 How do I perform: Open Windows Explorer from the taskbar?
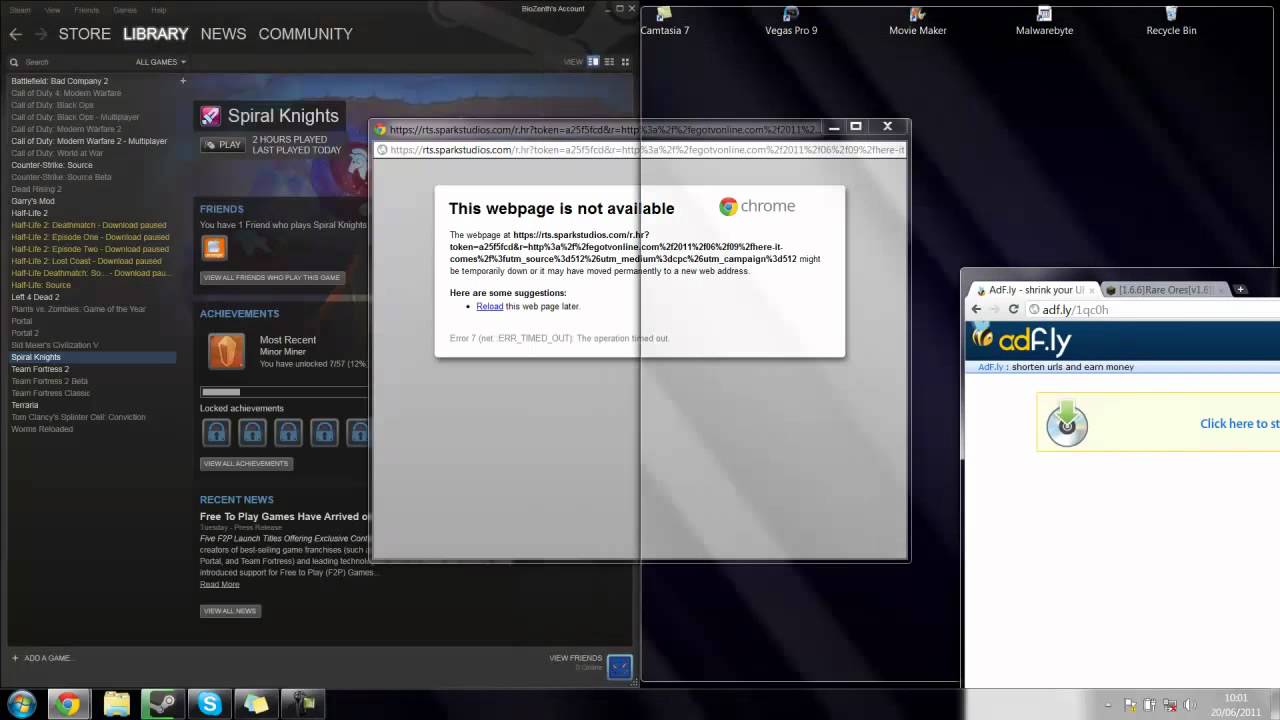click(116, 704)
